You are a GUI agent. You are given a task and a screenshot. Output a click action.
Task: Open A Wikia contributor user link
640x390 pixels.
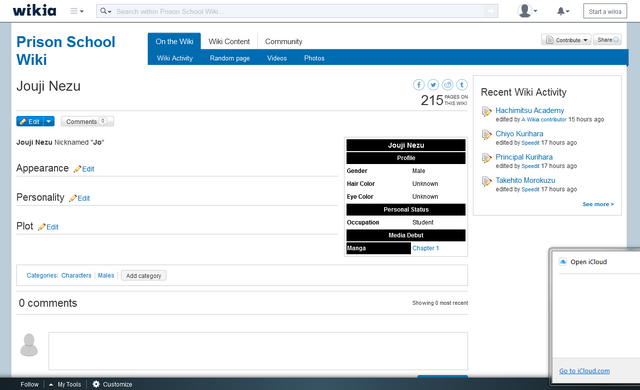[544, 120]
